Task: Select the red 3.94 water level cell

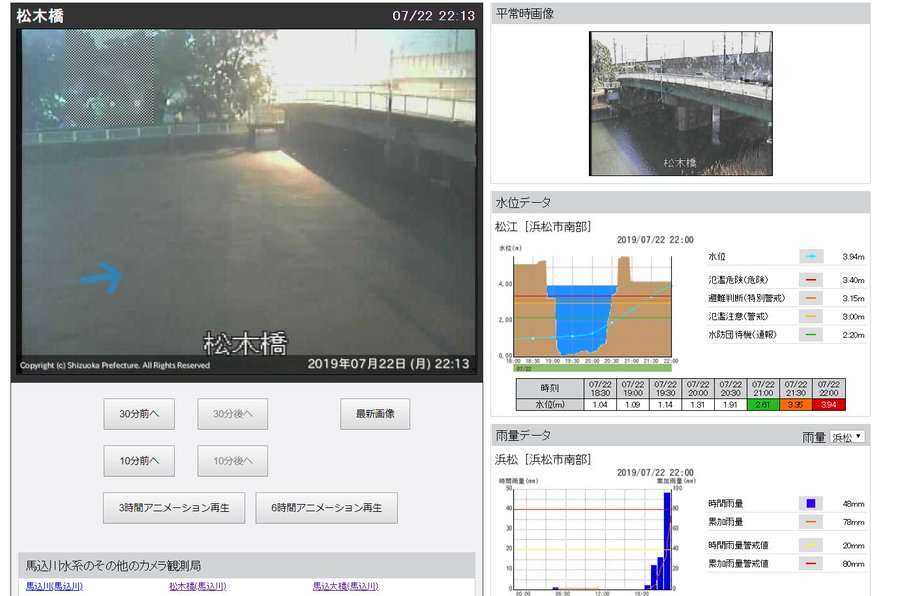Action: click(829, 405)
